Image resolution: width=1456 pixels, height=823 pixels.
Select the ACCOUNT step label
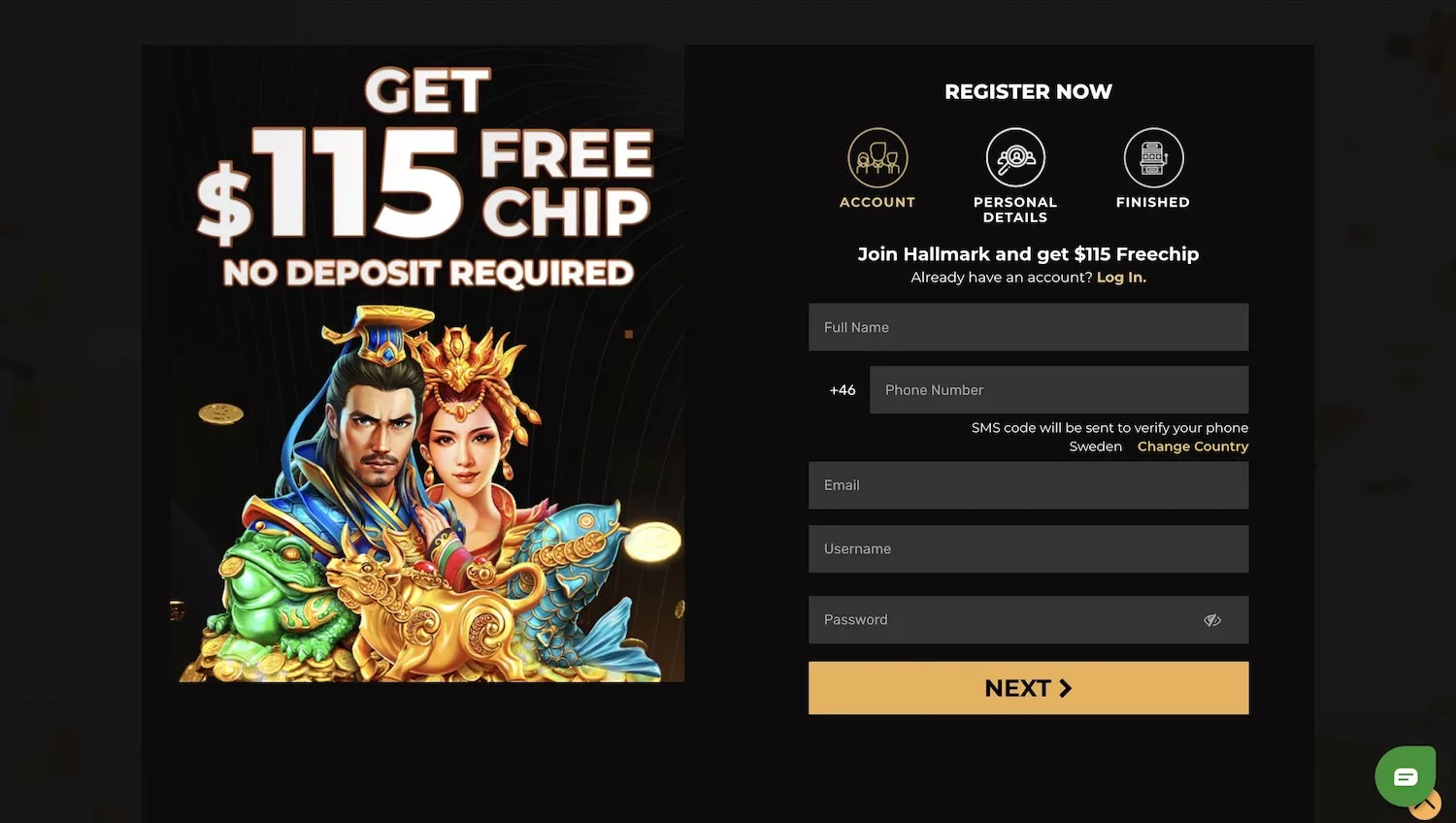coord(877,202)
